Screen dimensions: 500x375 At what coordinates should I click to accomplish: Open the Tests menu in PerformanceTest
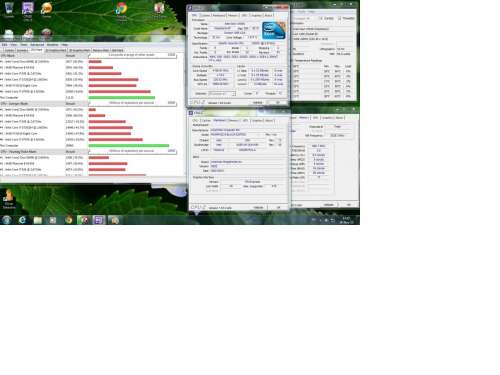coord(24,44)
